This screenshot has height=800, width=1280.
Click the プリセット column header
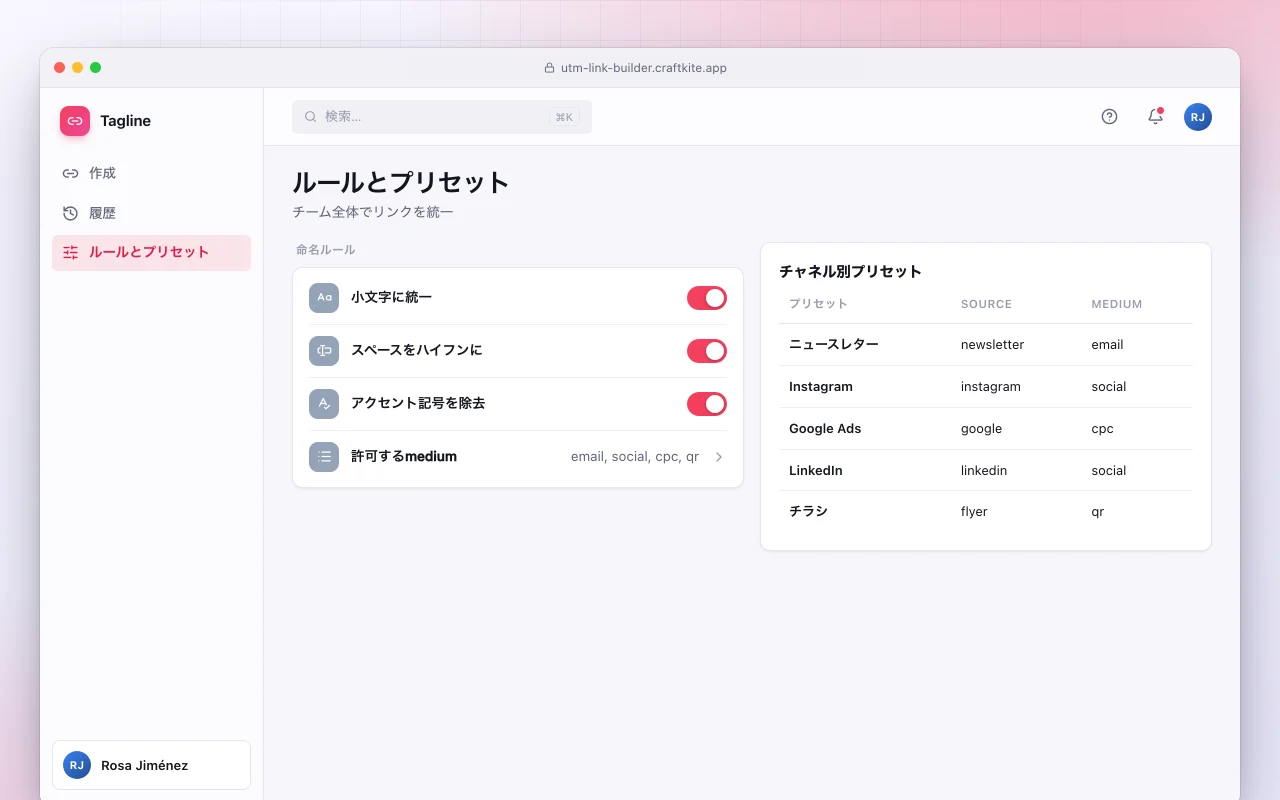(818, 304)
